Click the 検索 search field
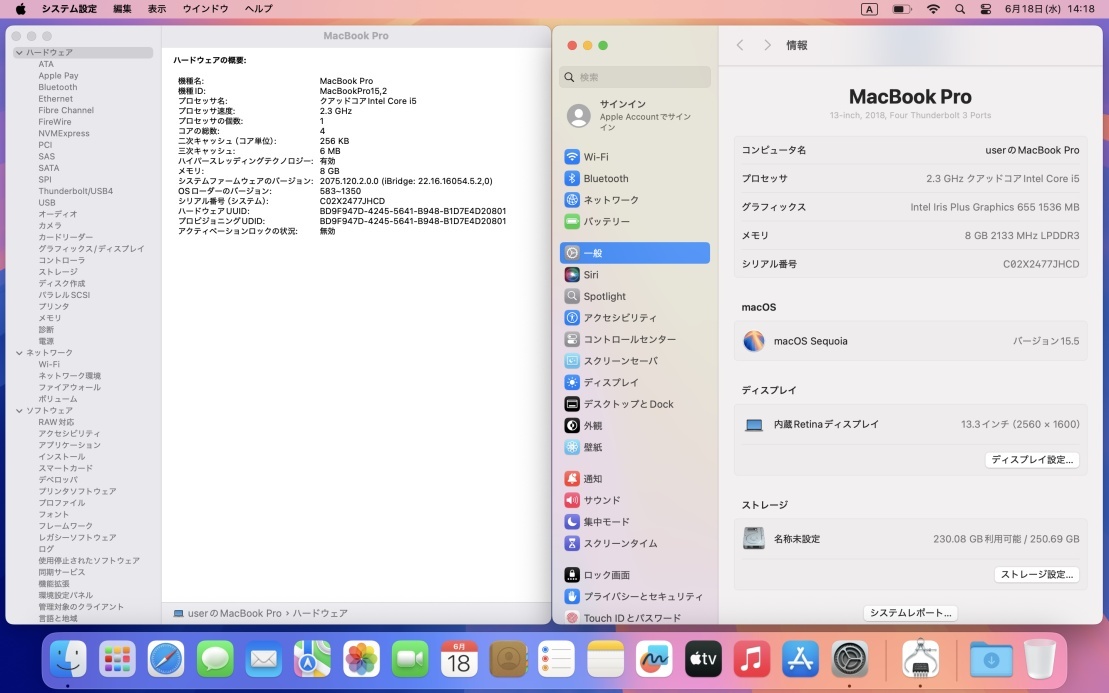Image resolution: width=1109 pixels, height=693 pixels. (634, 77)
